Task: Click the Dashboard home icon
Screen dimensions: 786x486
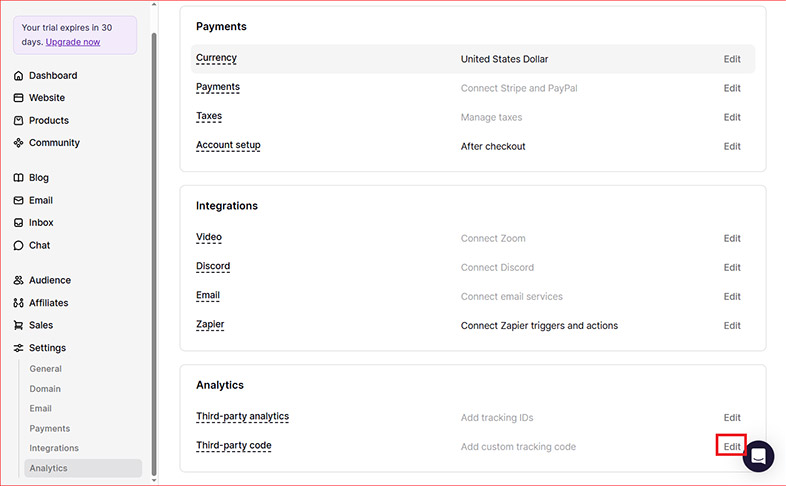Action: pos(19,76)
